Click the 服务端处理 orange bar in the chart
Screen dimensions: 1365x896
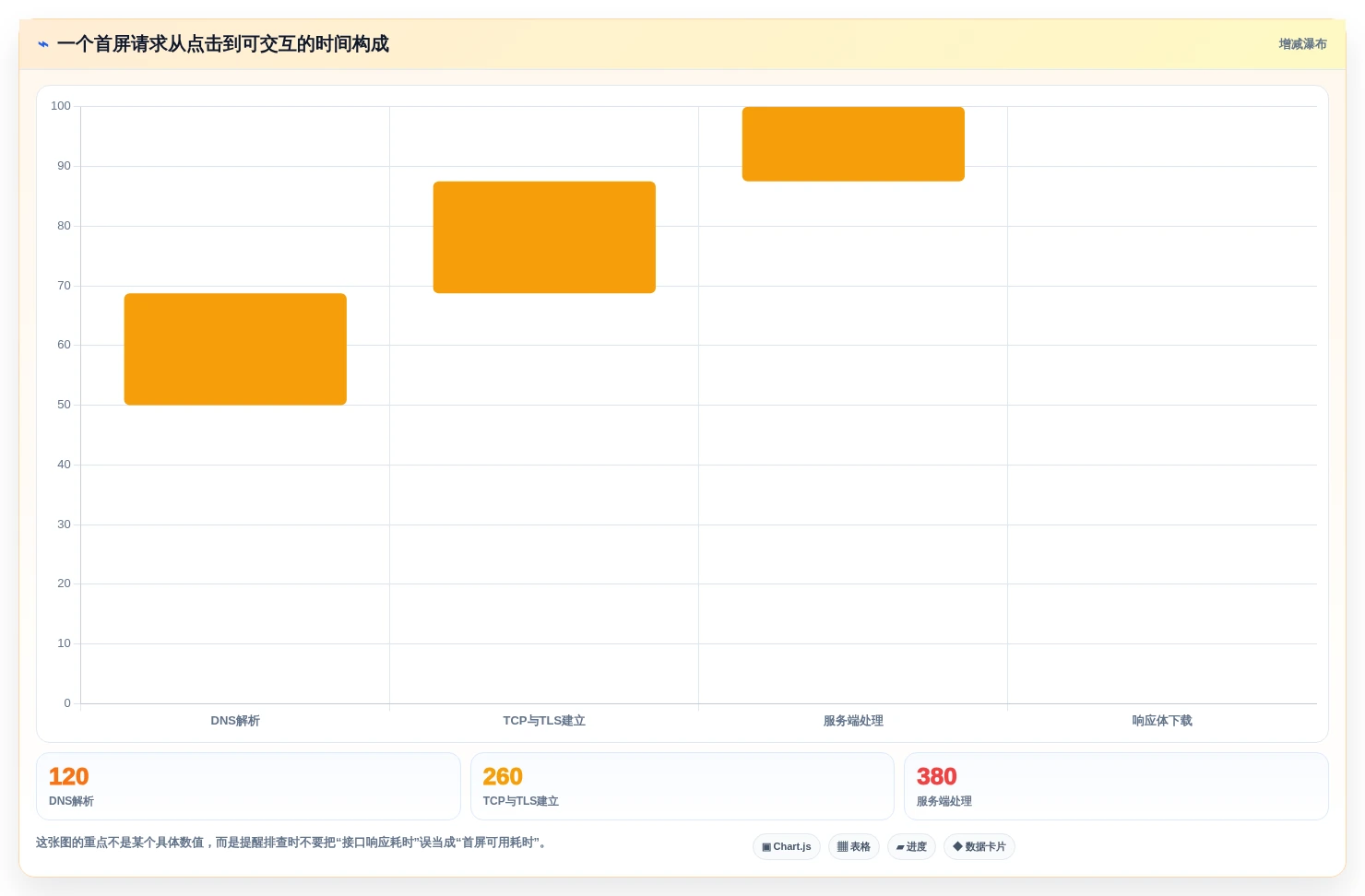[x=853, y=144]
